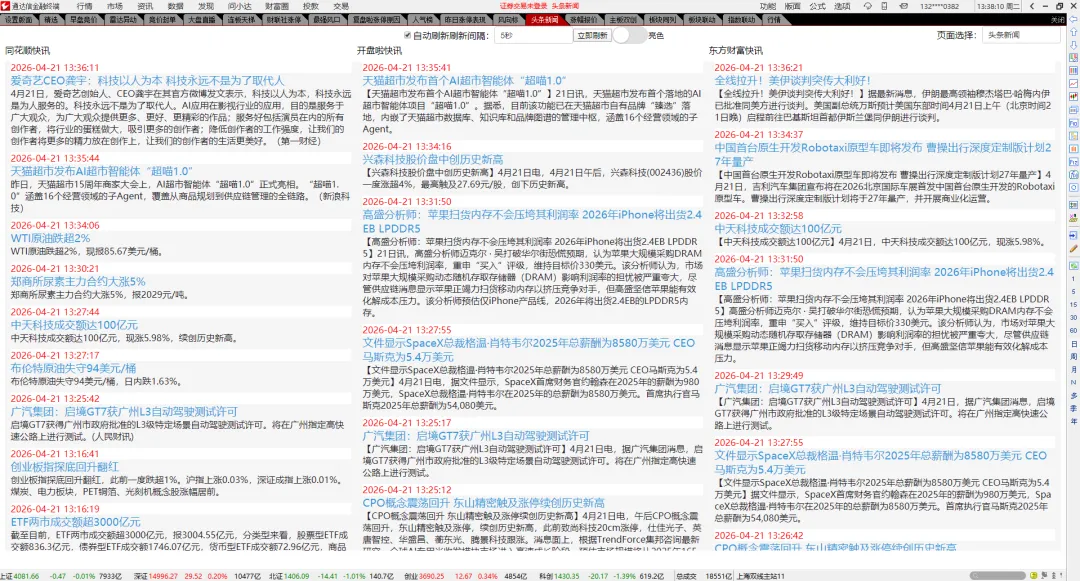1080x581 pixels.
Task: Open the 功能 menu
Action: point(768,6)
